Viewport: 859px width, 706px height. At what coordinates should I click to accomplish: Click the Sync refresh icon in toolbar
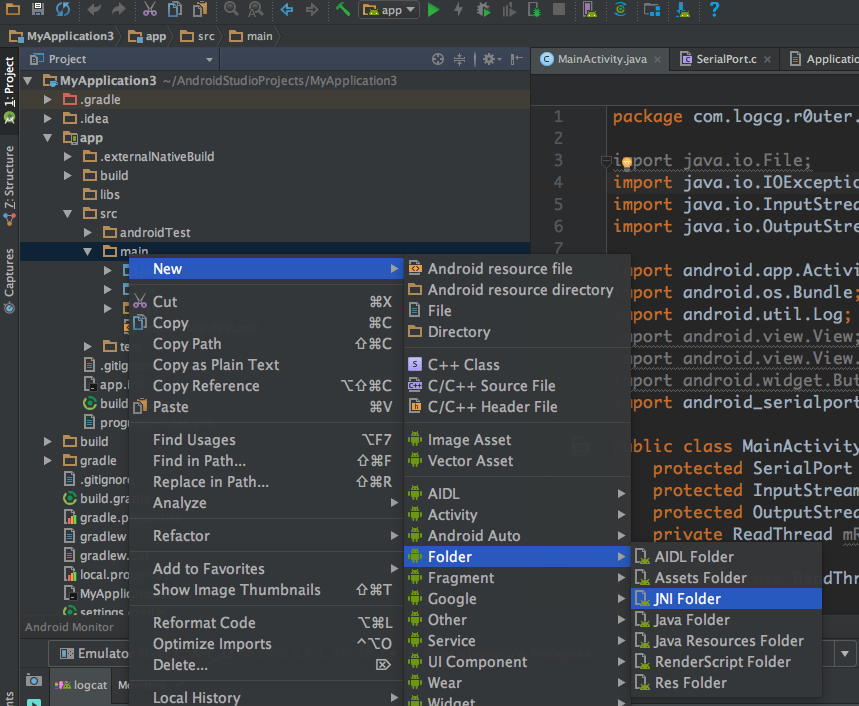tap(63, 10)
